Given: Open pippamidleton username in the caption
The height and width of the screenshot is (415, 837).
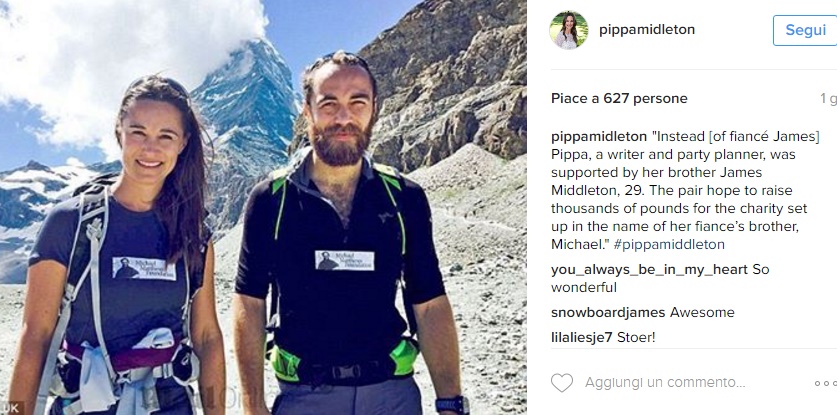Looking at the screenshot, I should tap(598, 137).
